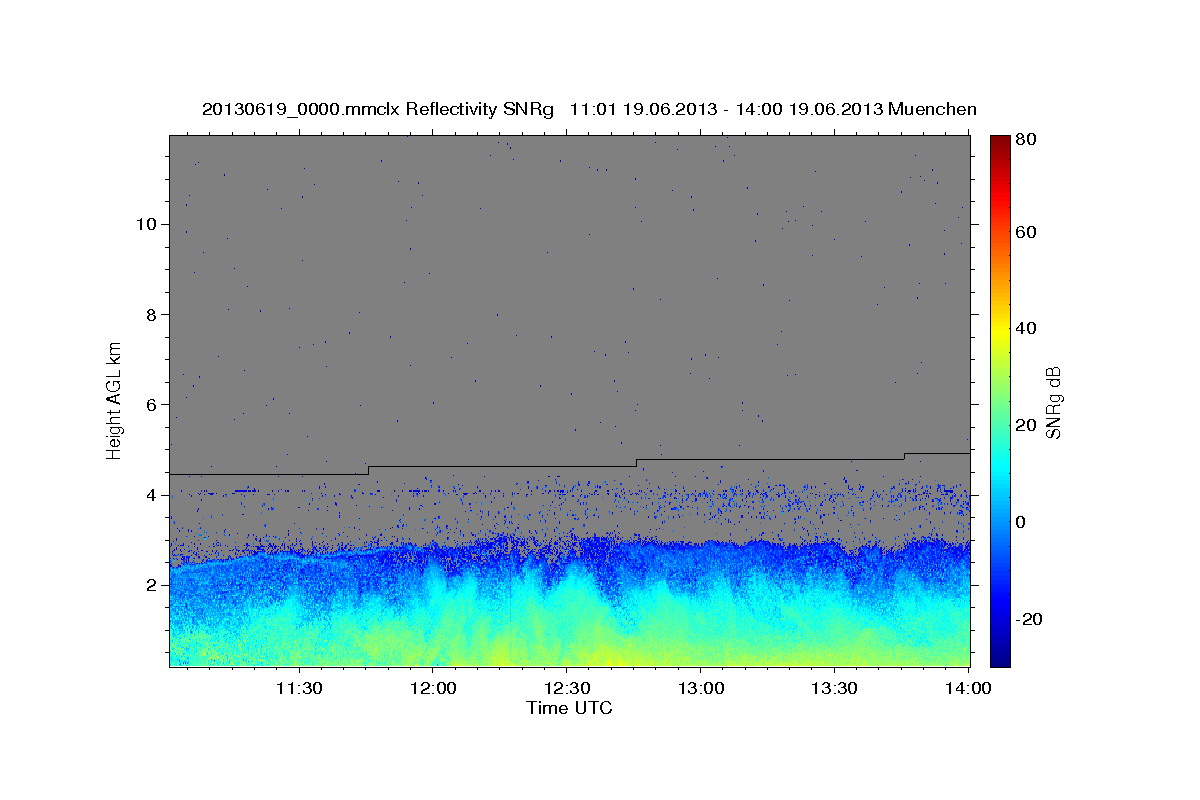This screenshot has height=800, width=1200.
Task: Click the colorbar value 40
Action: point(1027,328)
